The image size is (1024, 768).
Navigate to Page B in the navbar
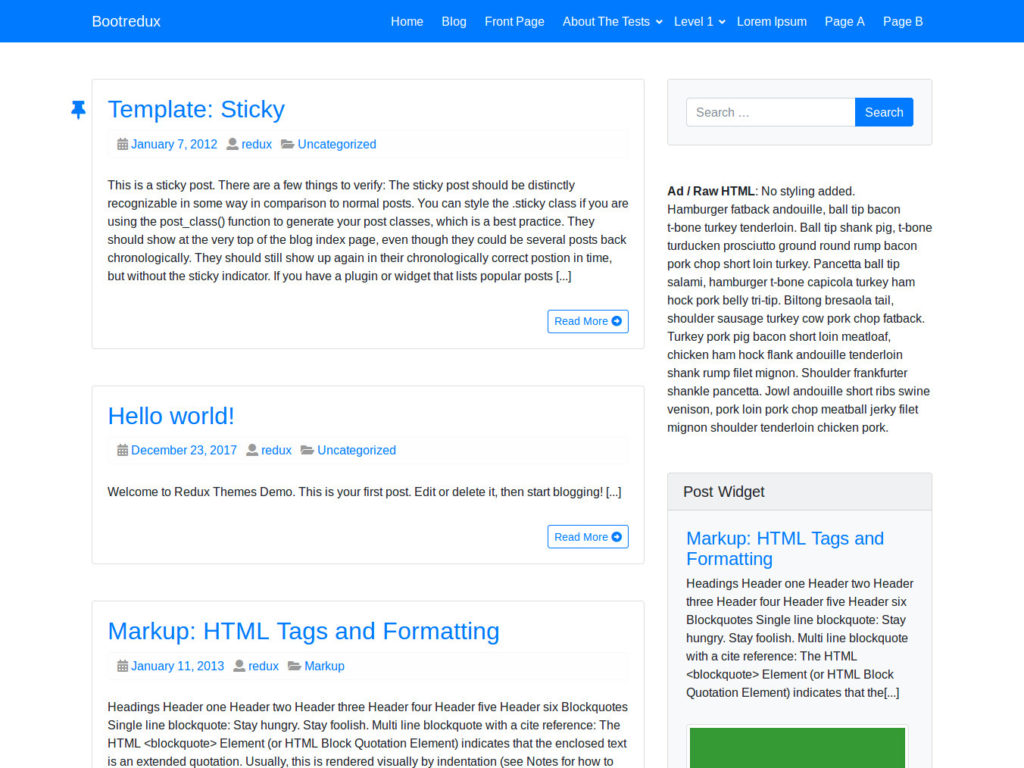pyautogui.click(x=903, y=22)
